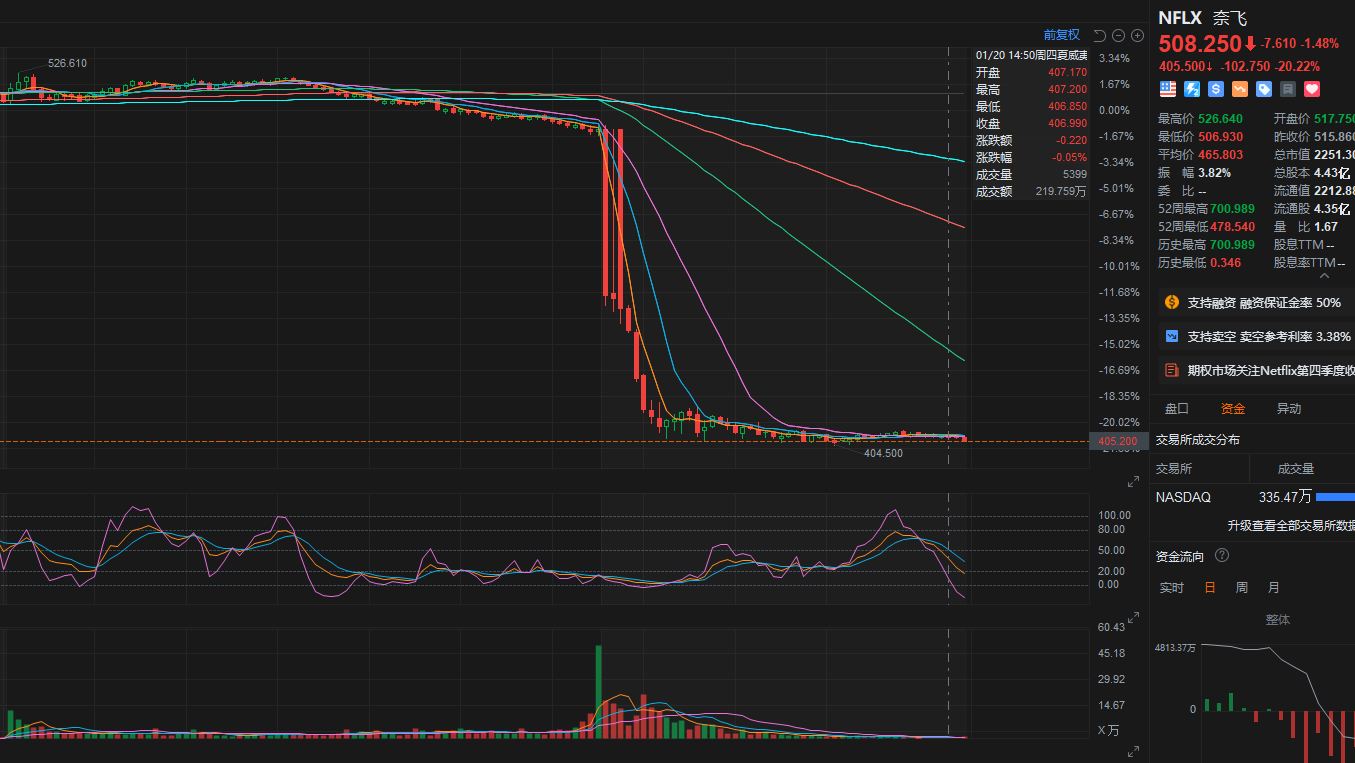Click the 量比 1.67 value
The width and height of the screenshot is (1355, 763).
tap(1326, 226)
